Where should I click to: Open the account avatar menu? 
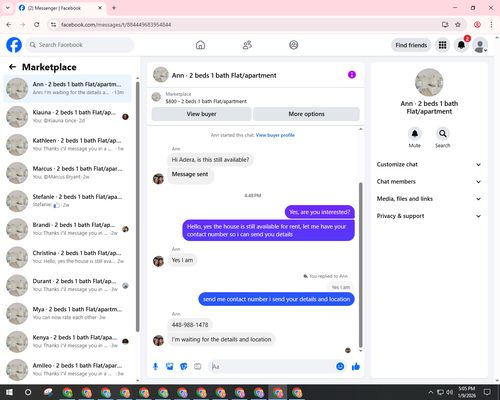click(x=480, y=45)
